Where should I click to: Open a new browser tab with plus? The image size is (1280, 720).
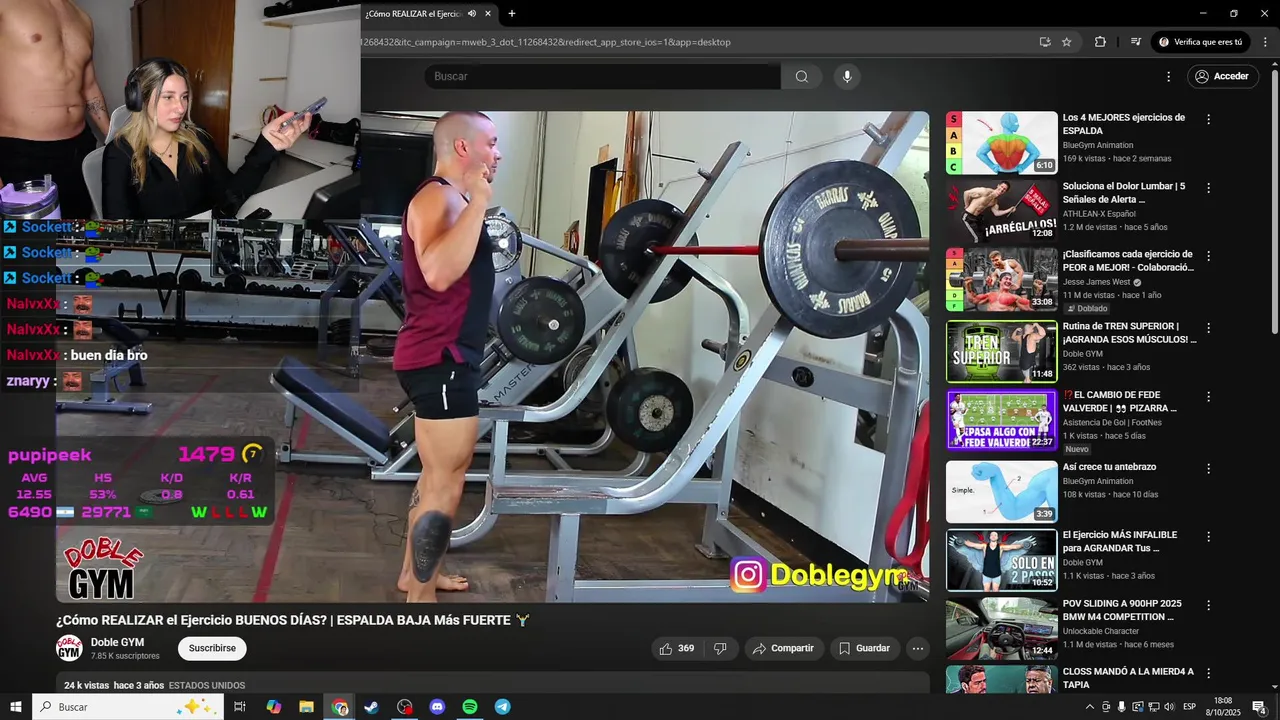(512, 14)
